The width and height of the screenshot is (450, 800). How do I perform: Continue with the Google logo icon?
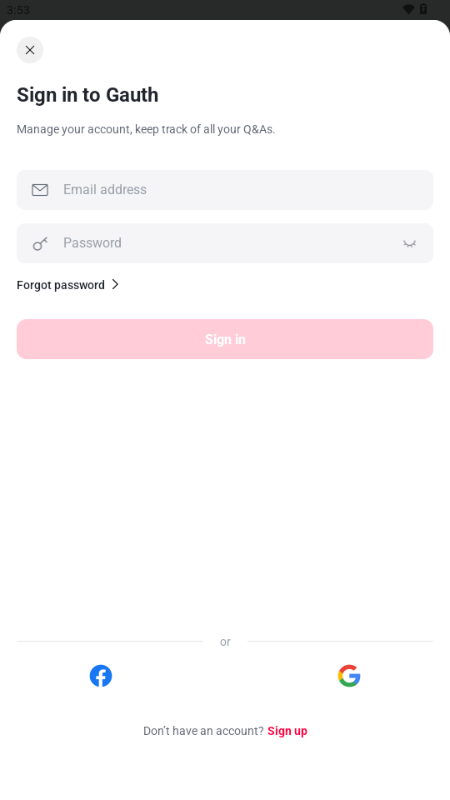(x=349, y=676)
